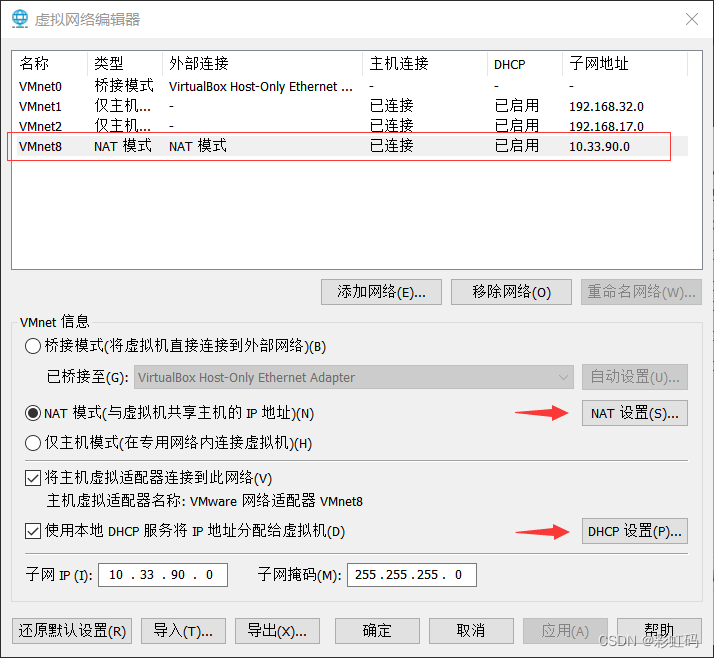Select the VMnet2 row

tap(352, 126)
